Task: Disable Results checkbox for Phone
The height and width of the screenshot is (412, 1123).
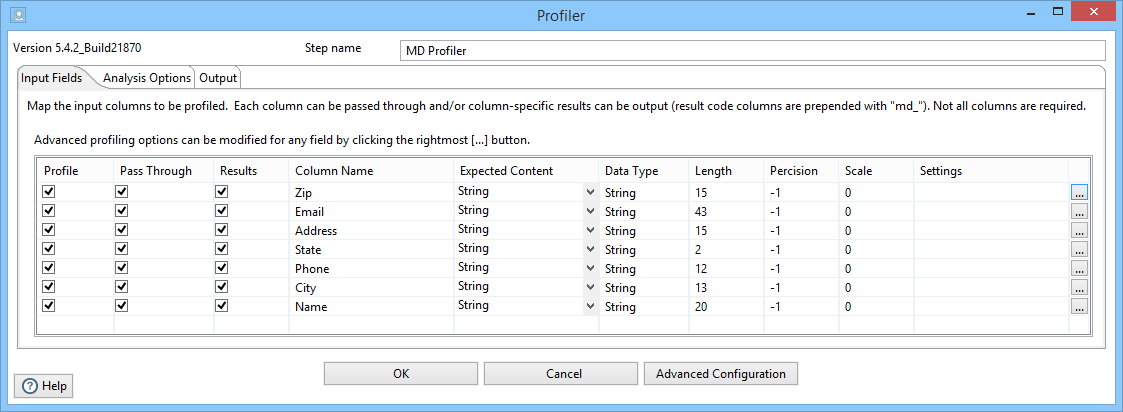Action: [x=222, y=268]
